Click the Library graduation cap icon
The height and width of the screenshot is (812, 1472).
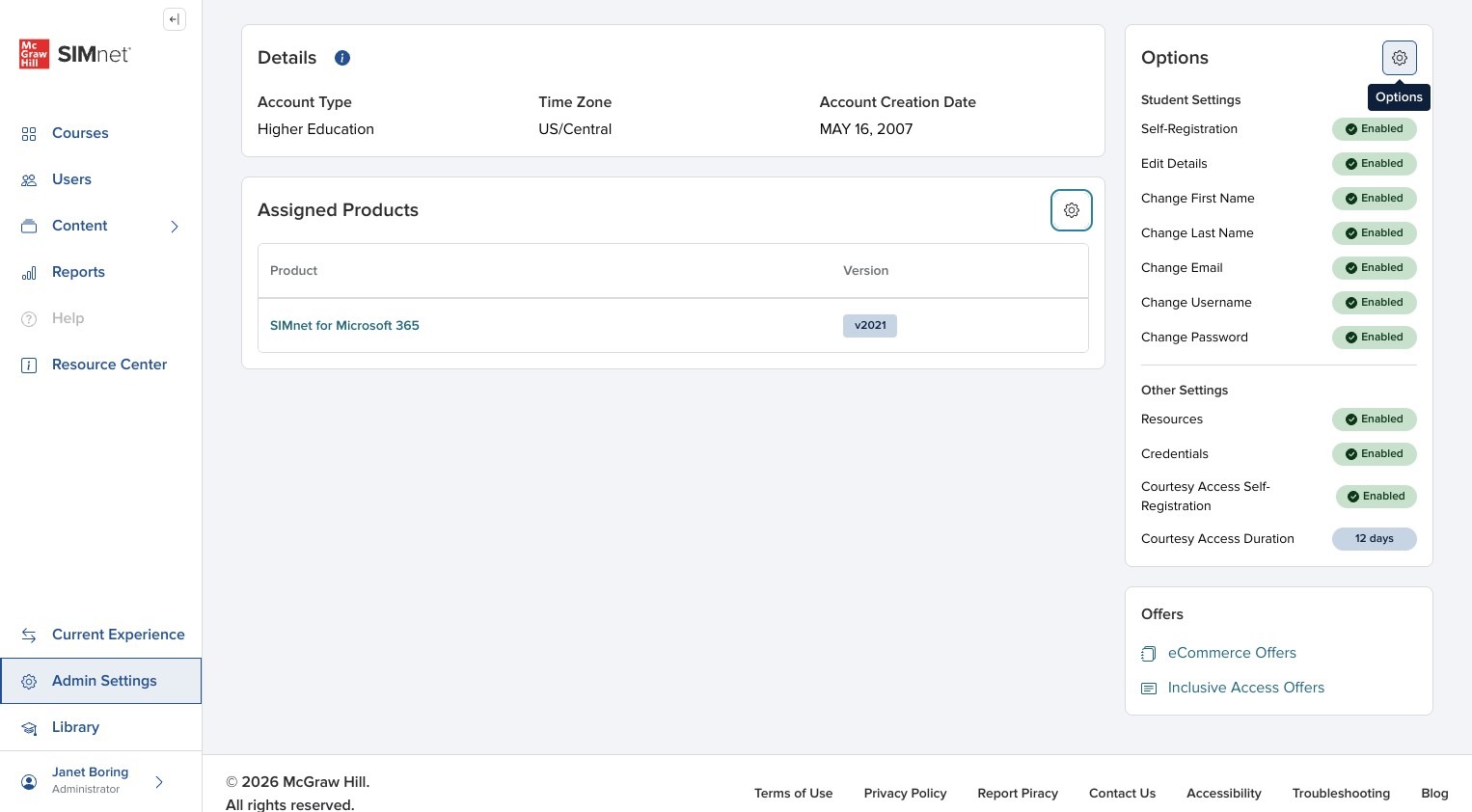29,728
